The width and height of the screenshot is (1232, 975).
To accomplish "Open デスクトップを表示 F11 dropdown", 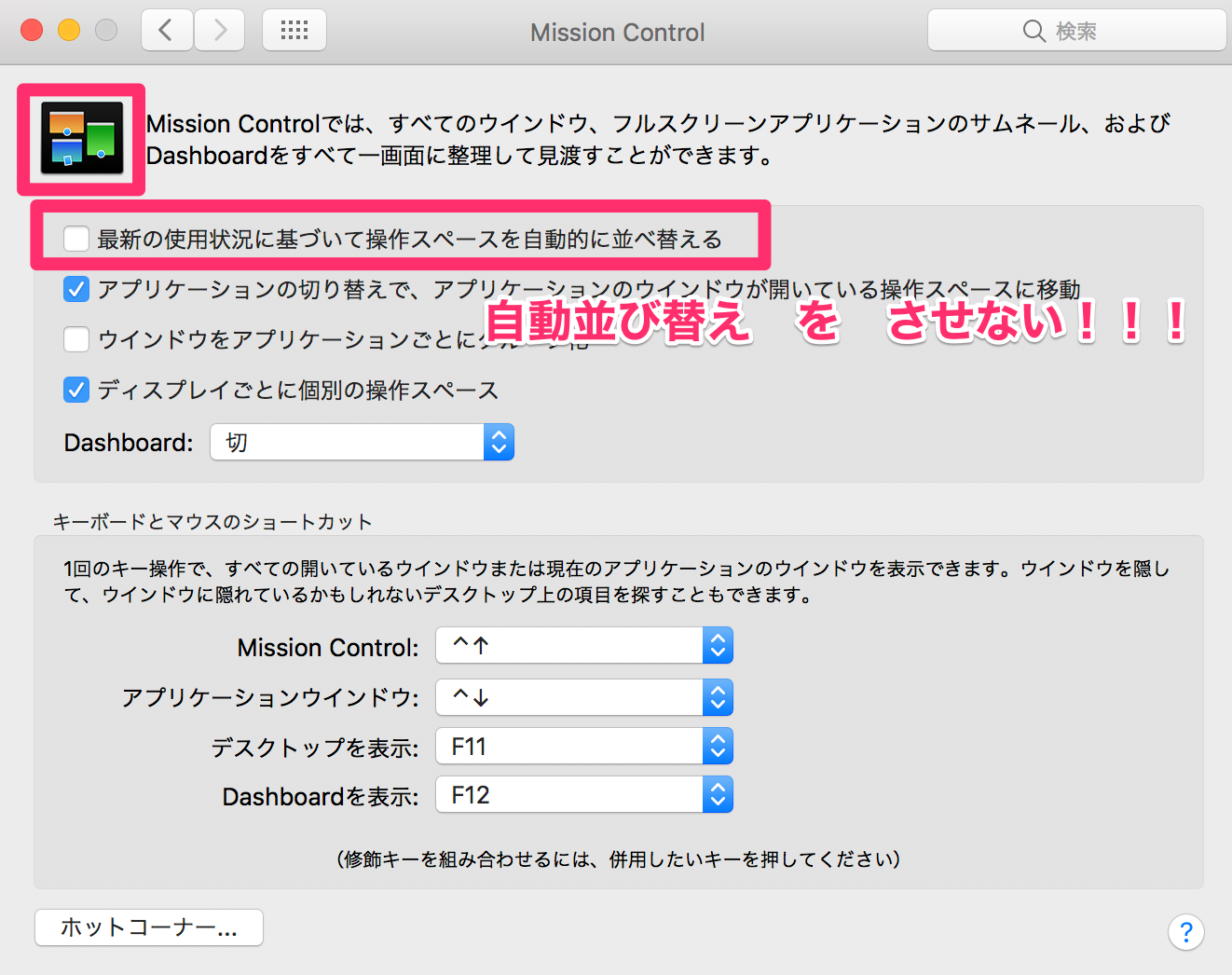I will (x=584, y=746).
